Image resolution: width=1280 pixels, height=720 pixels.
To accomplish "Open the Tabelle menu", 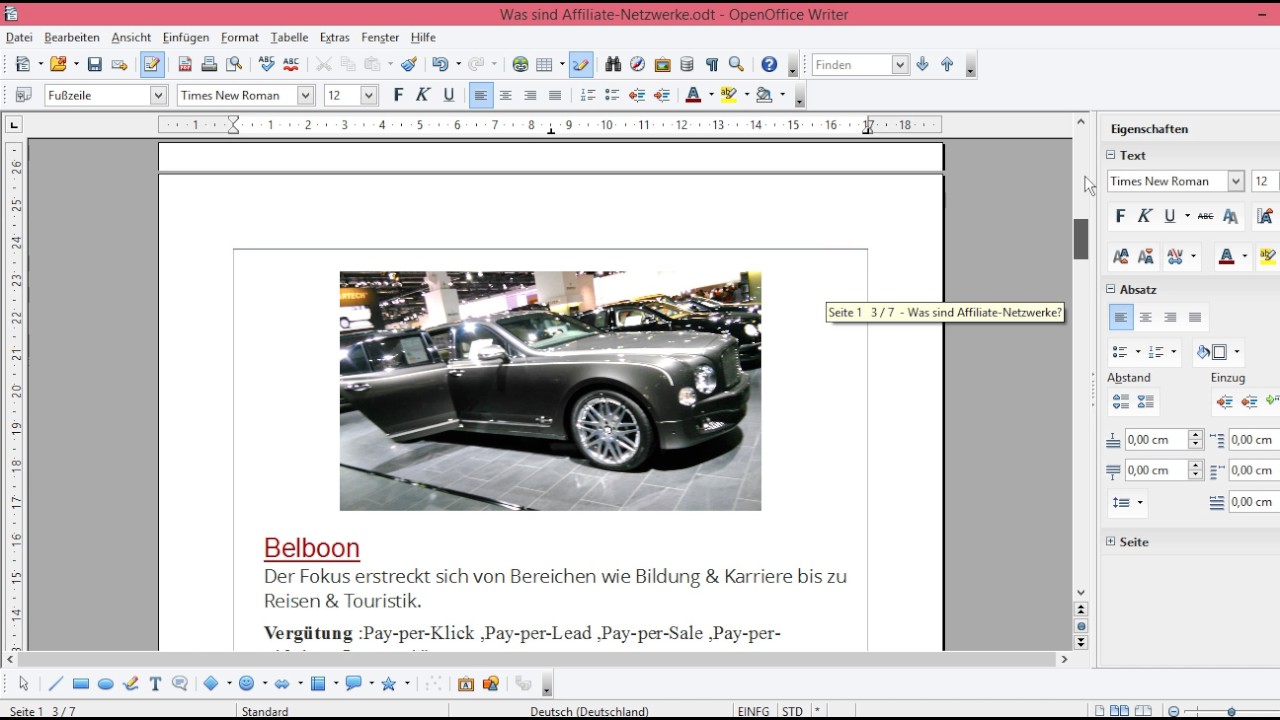I will (289, 37).
